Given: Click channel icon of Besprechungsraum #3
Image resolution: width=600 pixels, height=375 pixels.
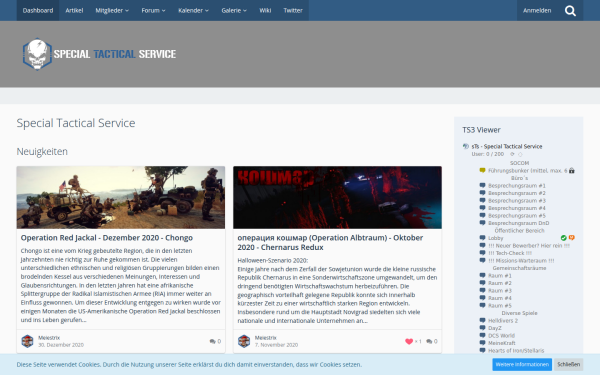Looking at the screenshot, I should pos(483,200).
